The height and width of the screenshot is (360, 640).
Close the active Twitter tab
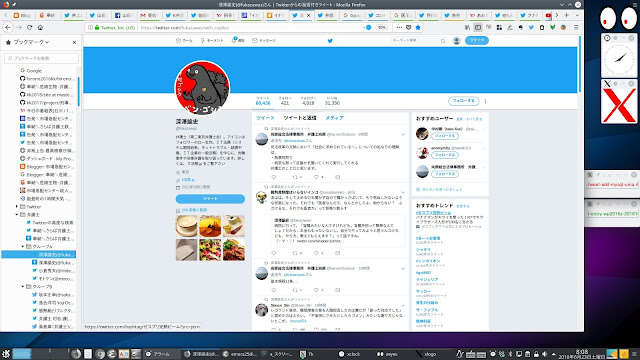tap(308, 15)
